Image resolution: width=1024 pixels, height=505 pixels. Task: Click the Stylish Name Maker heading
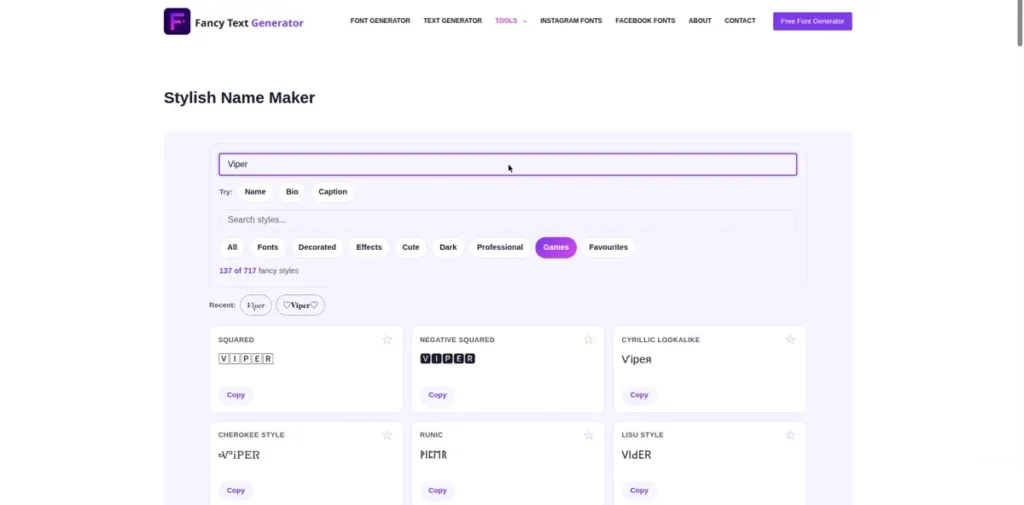(x=239, y=98)
